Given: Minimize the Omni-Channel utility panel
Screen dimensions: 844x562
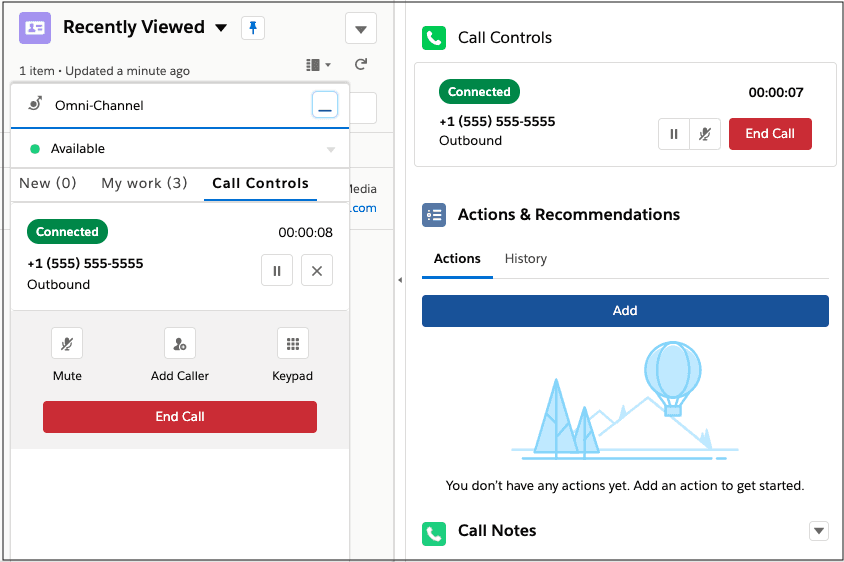Looking at the screenshot, I should tap(325, 105).
